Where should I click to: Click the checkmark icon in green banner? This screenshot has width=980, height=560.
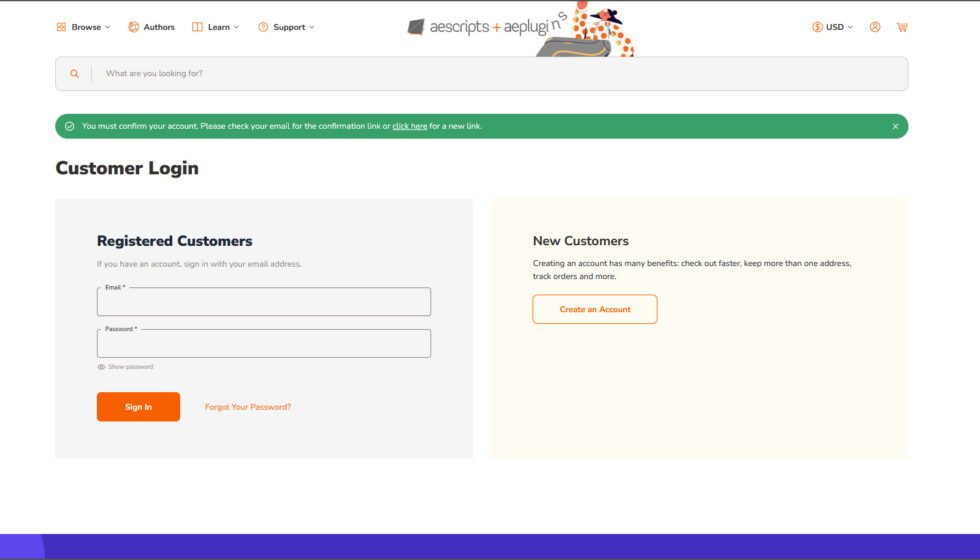coord(69,126)
